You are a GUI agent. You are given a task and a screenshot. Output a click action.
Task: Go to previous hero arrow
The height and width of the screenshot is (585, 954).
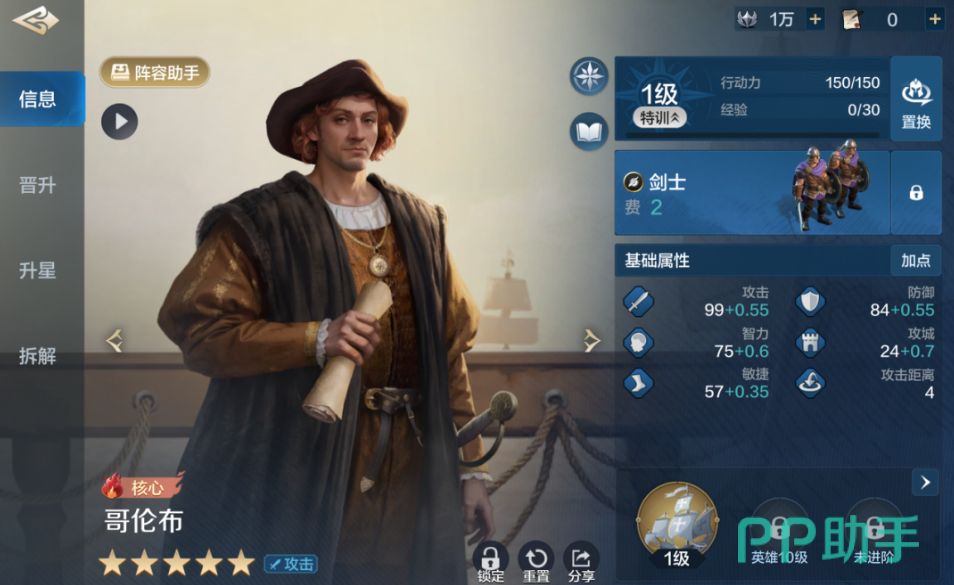(x=114, y=341)
